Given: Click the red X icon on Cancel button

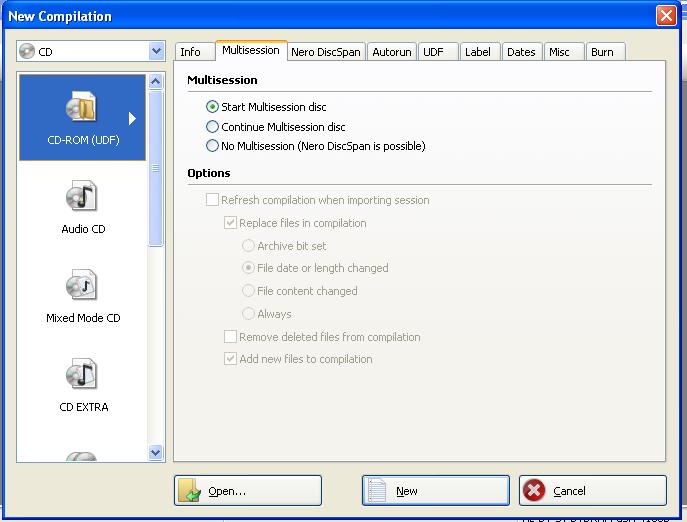Looking at the screenshot, I should pyautogui.click(x=534, y=490).
